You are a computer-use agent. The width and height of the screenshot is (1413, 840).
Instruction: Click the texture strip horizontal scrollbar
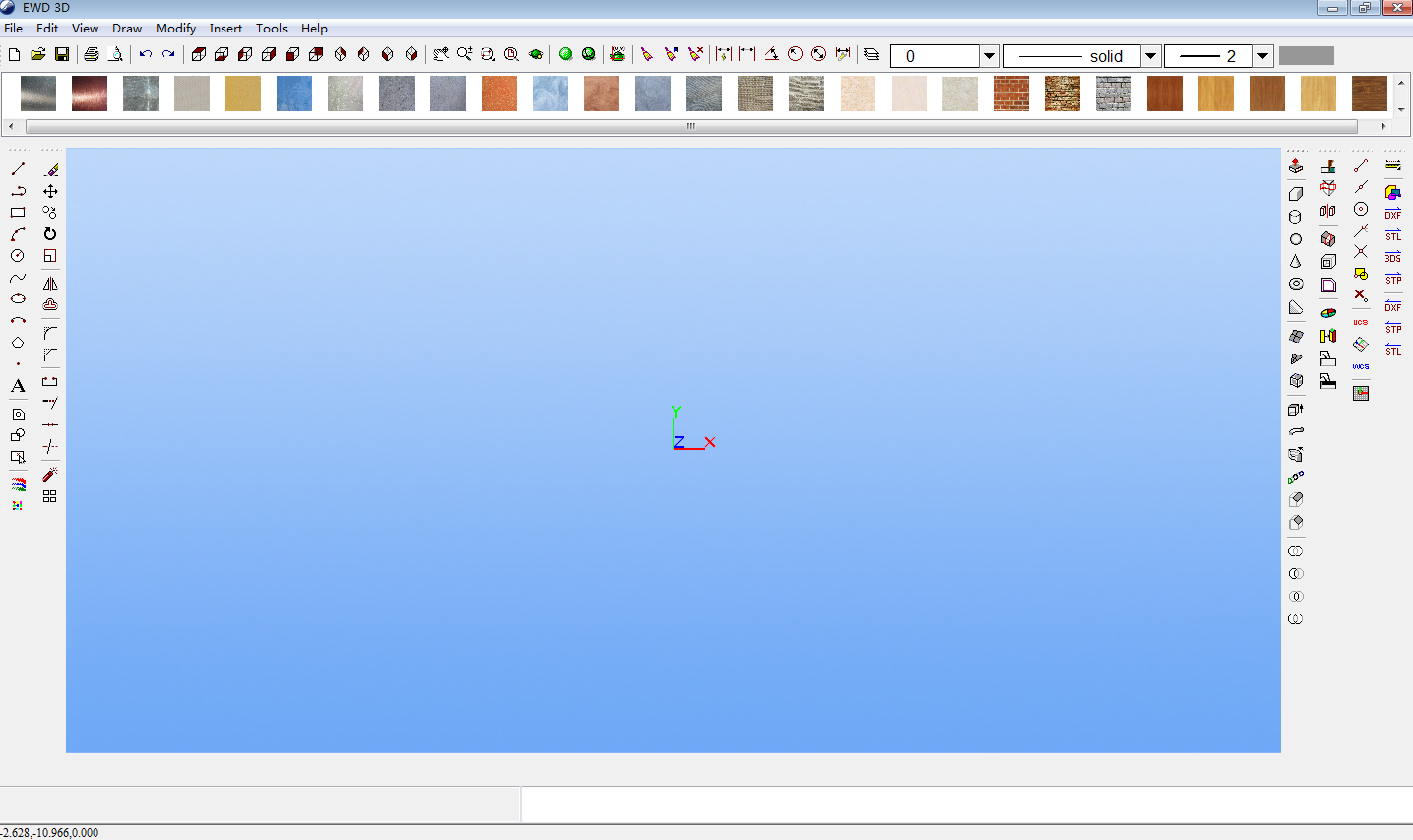point(690,126)
